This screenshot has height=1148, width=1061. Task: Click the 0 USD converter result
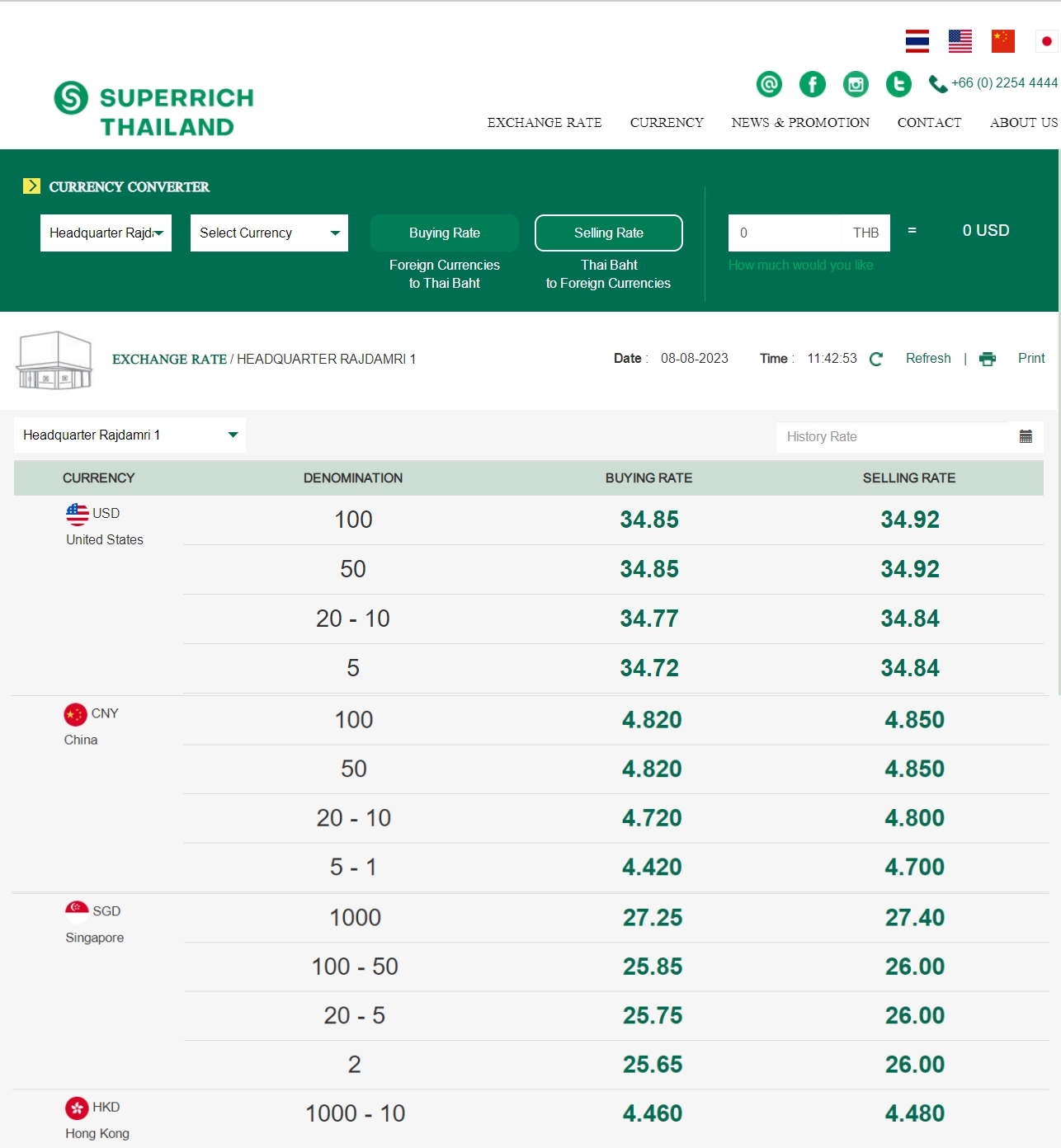coord(986,231)
